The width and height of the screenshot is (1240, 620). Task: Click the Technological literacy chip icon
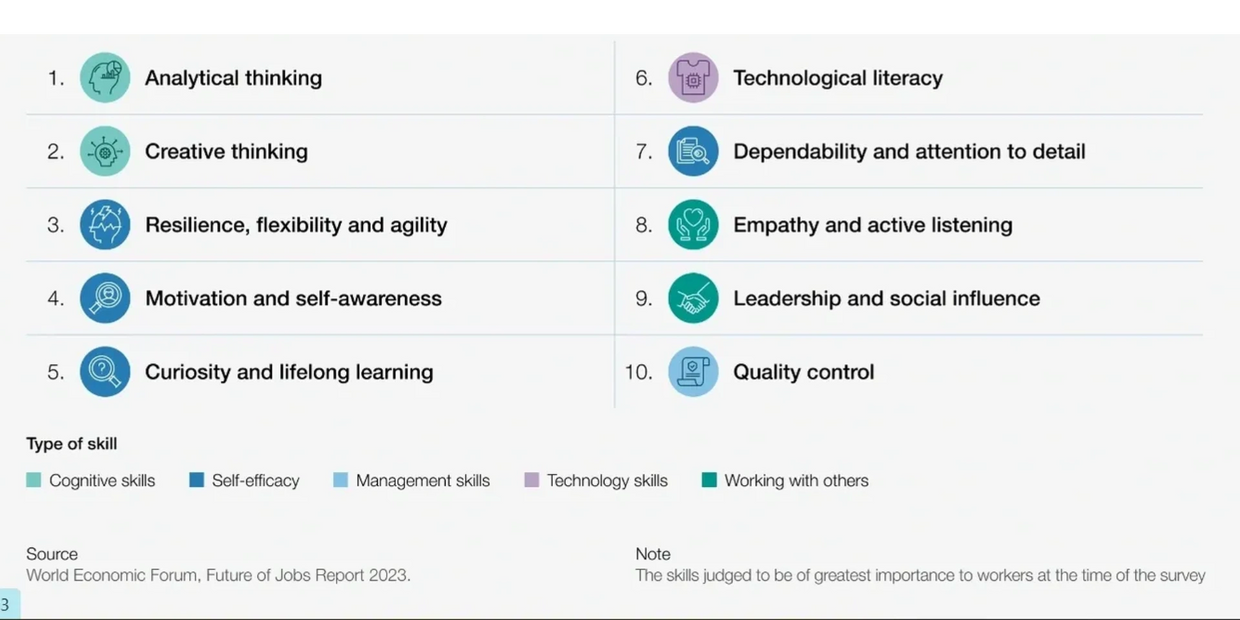pyautogui.click(x=693, y=78)
